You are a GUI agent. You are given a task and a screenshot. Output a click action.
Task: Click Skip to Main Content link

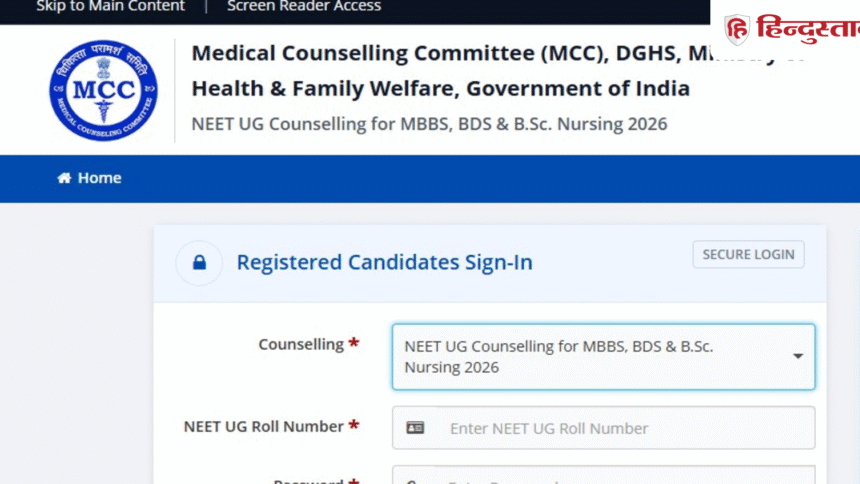coord(110,7)
